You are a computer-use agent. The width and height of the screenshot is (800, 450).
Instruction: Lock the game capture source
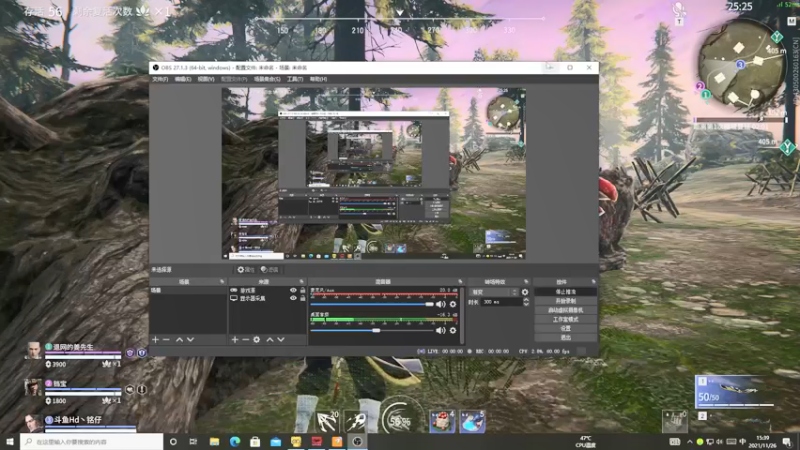(x=303, y=290)
